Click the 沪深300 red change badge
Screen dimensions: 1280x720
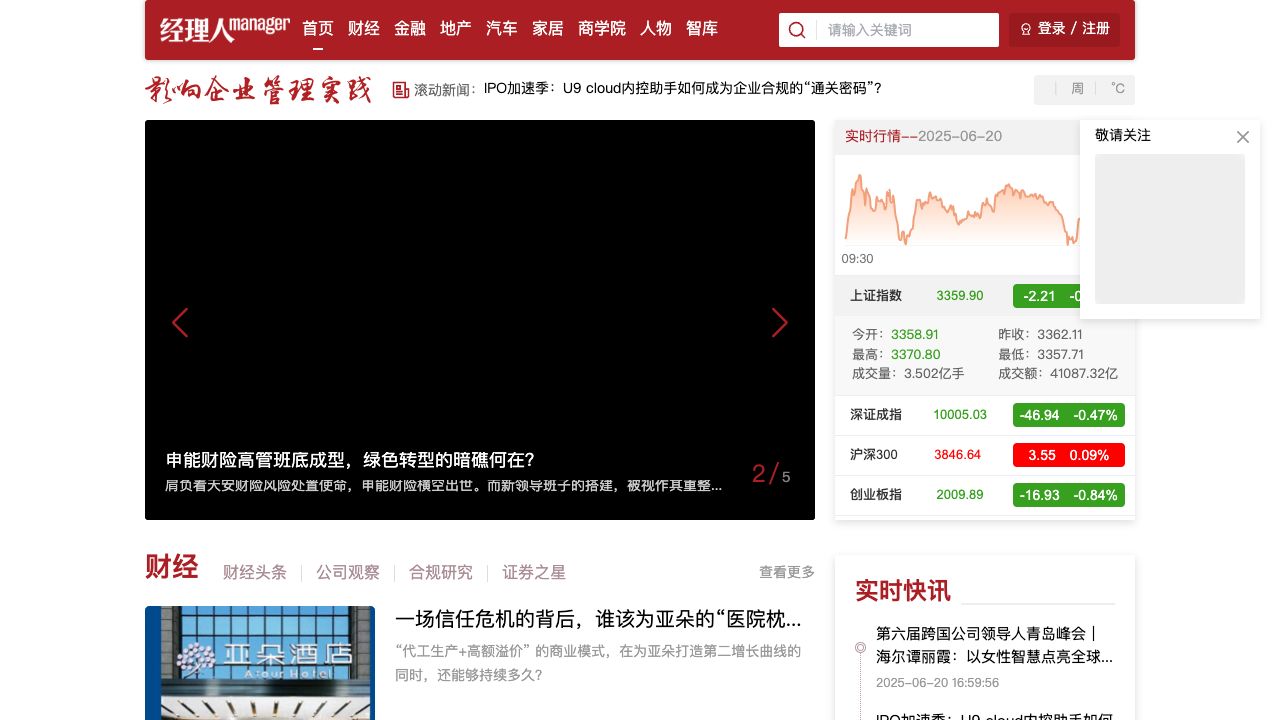point(1068,455)
